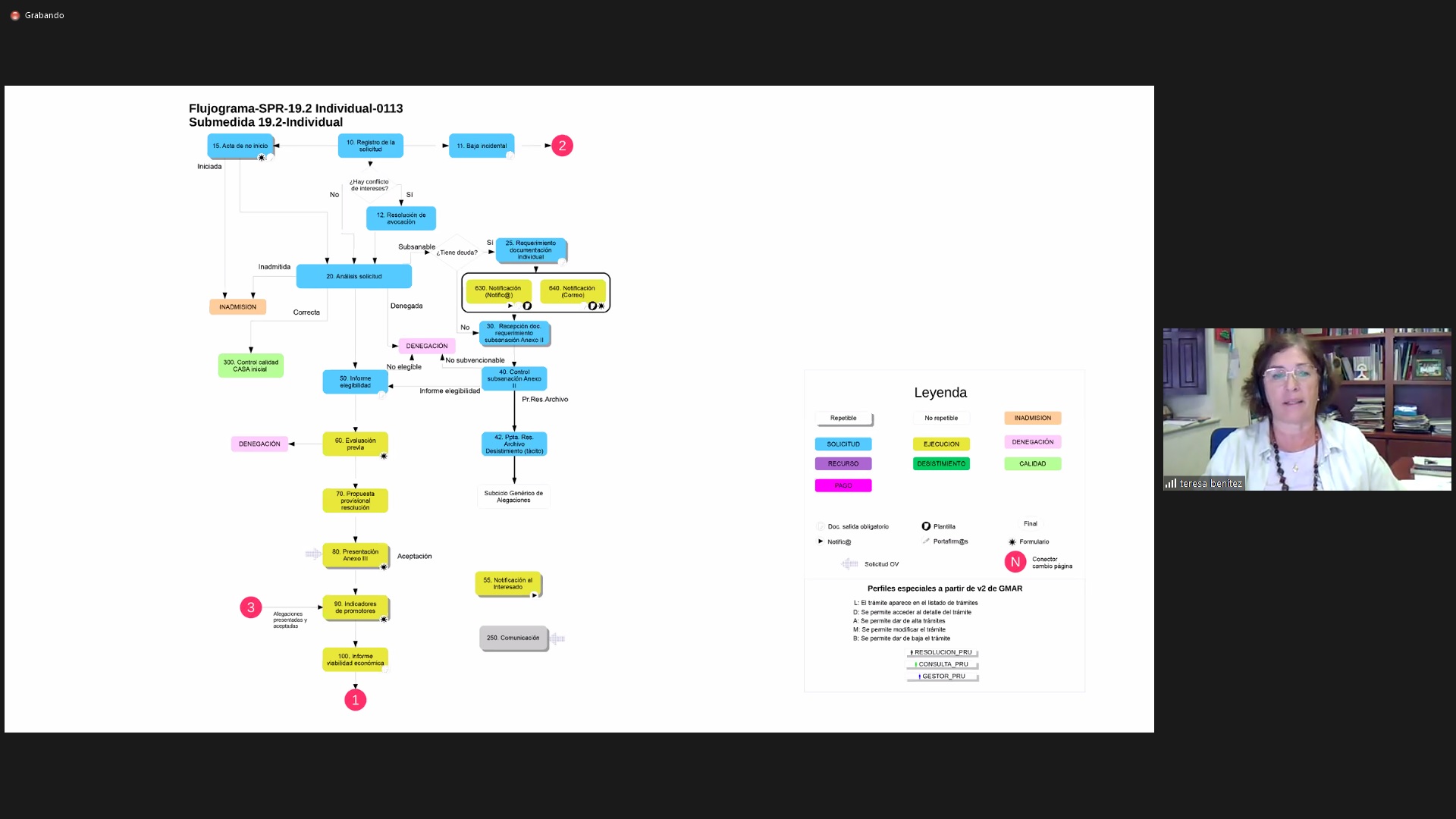Select the '10. Registro de la solicitud' box

[370, 146]
